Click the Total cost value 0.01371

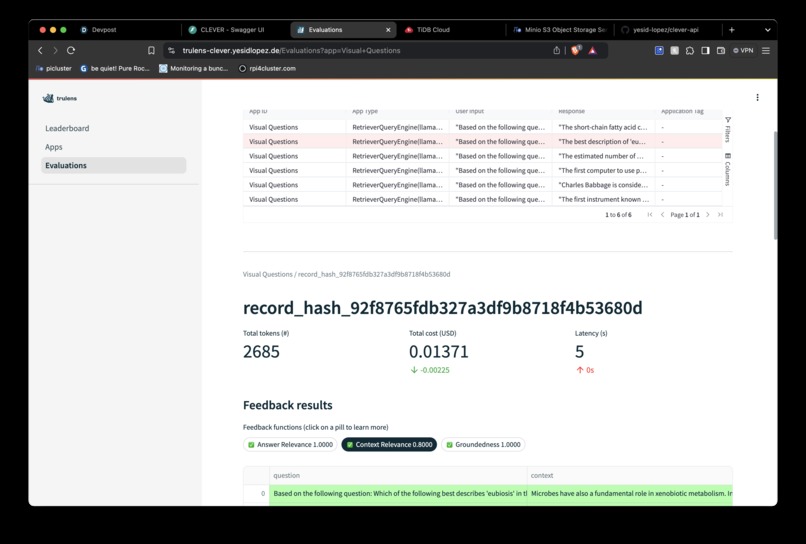pos(438,352)
